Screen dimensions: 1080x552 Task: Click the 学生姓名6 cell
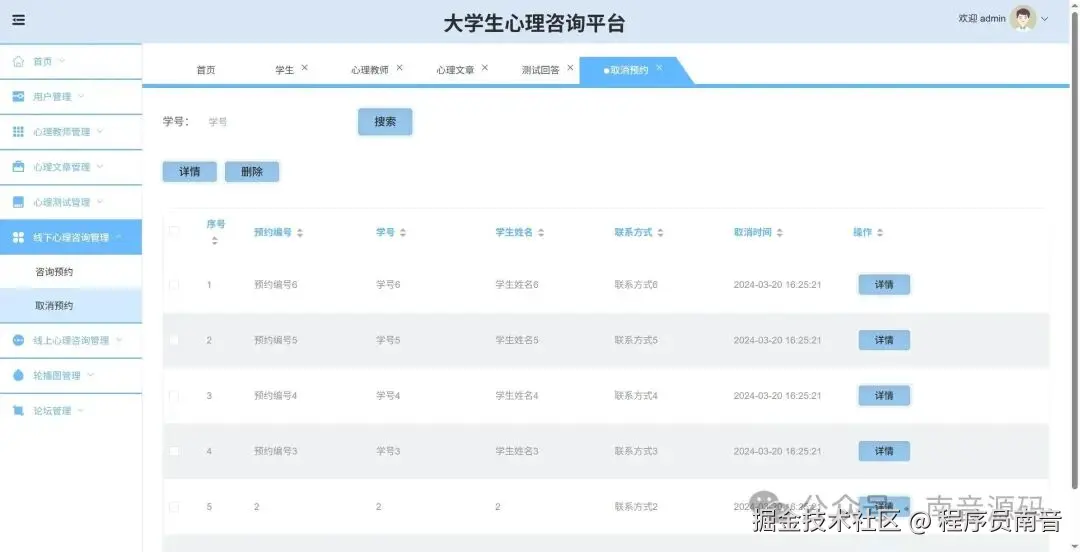[517, 285]
